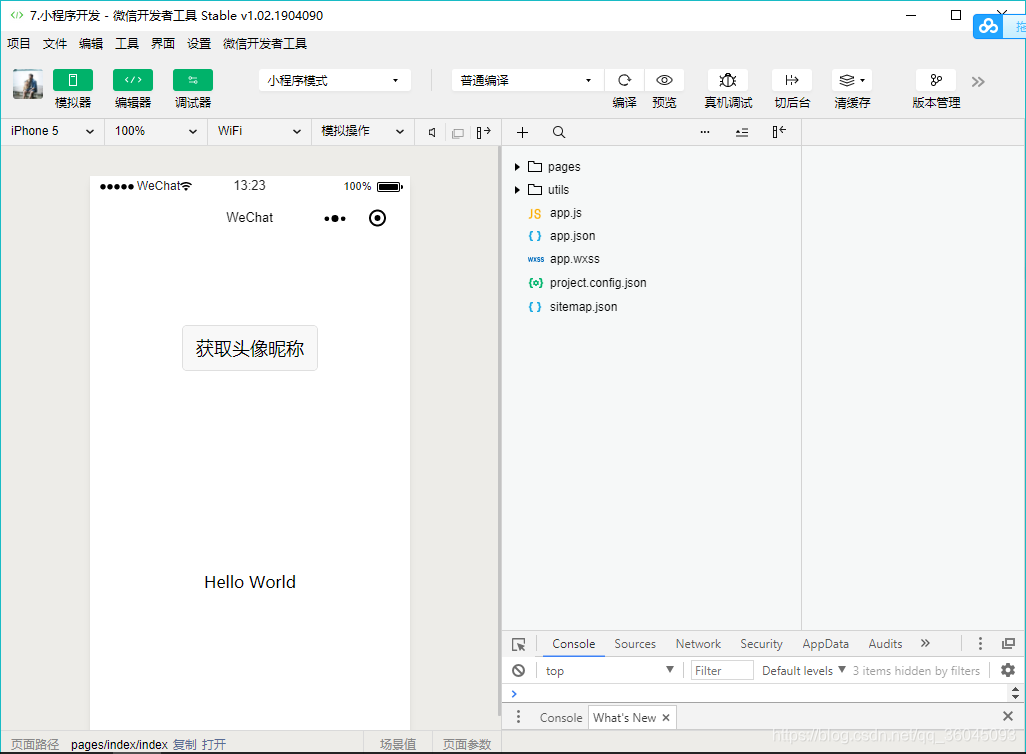
Task: Expand the pages folder
Action: pyautogui.click(x=517, y=167)
